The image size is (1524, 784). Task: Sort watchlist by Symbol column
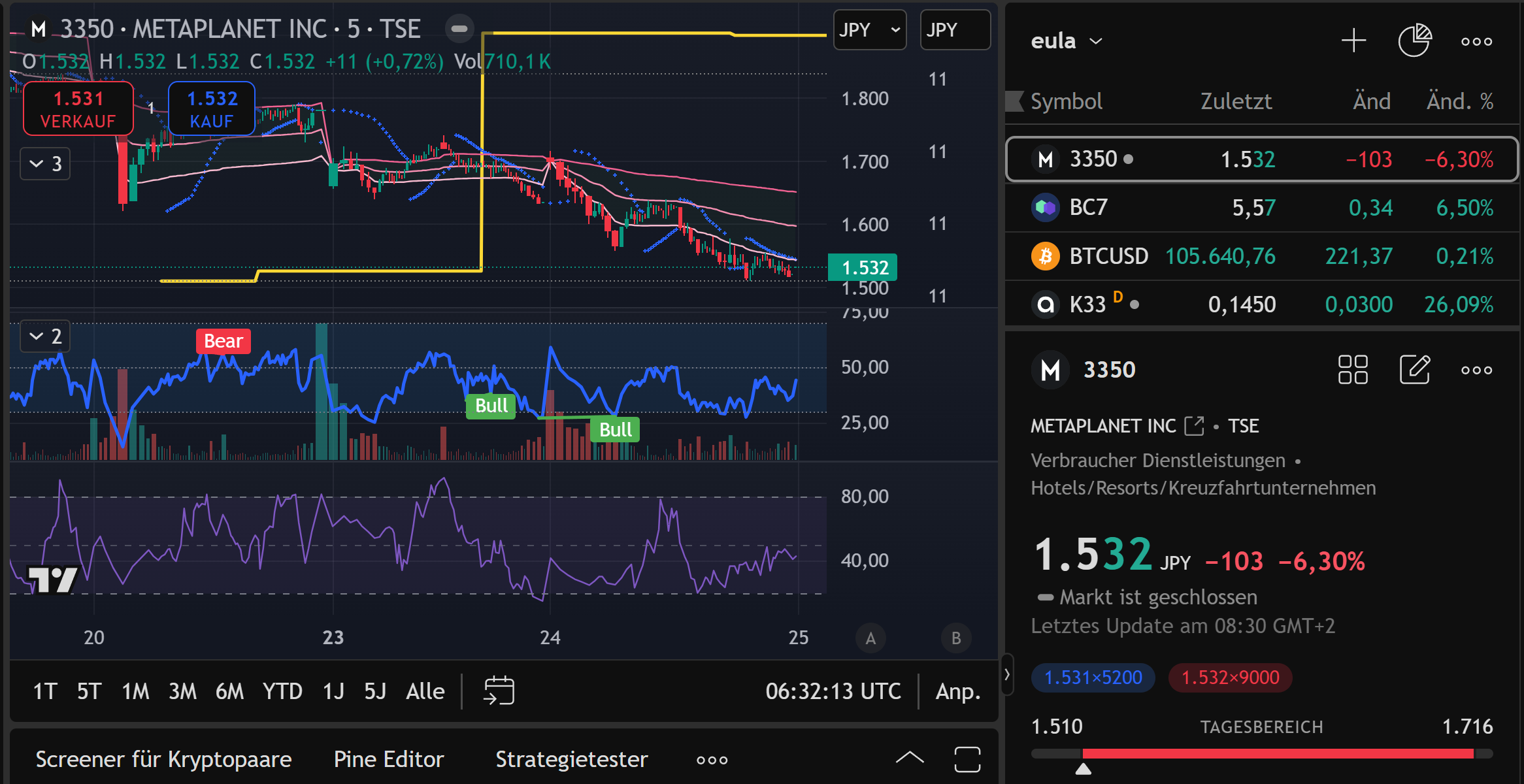click(x=1066, y=101)
